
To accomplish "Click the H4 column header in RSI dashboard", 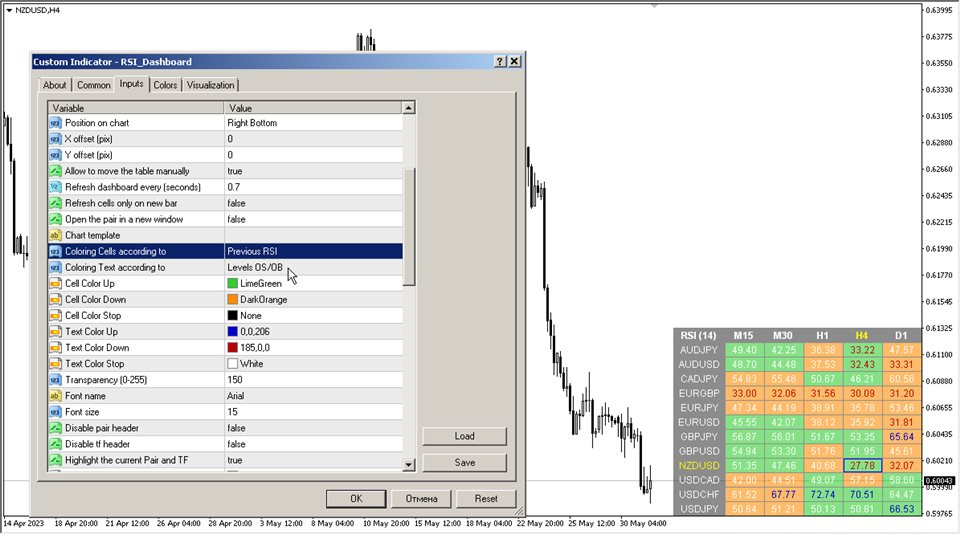I will (x=861, y=336).
